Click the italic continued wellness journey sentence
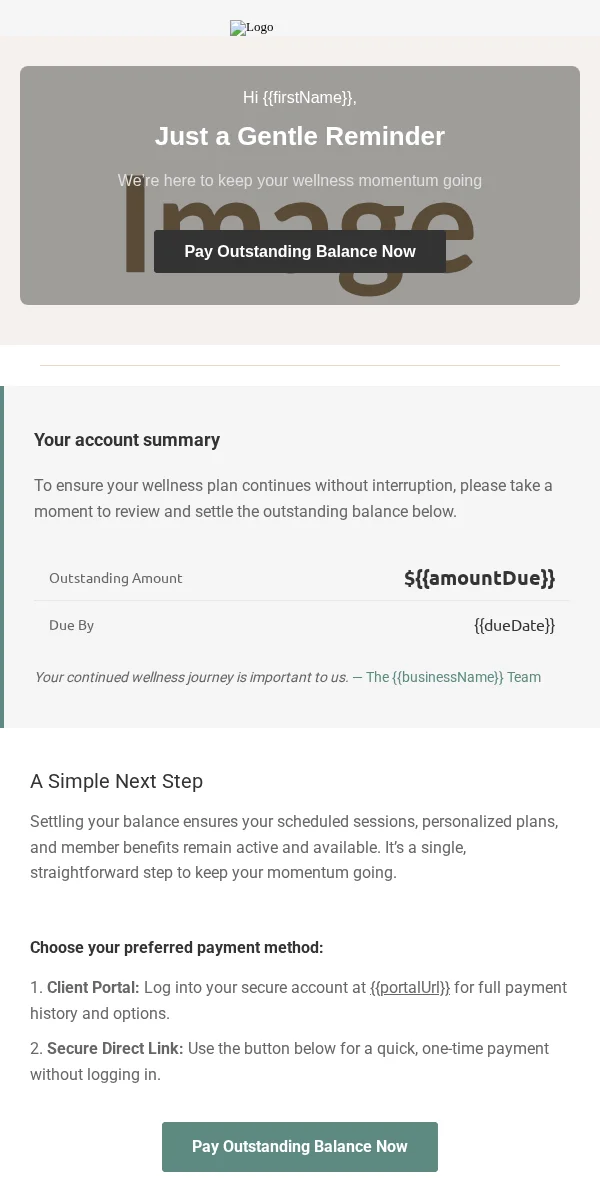600x1200 pixels. [x=191, y=677]
